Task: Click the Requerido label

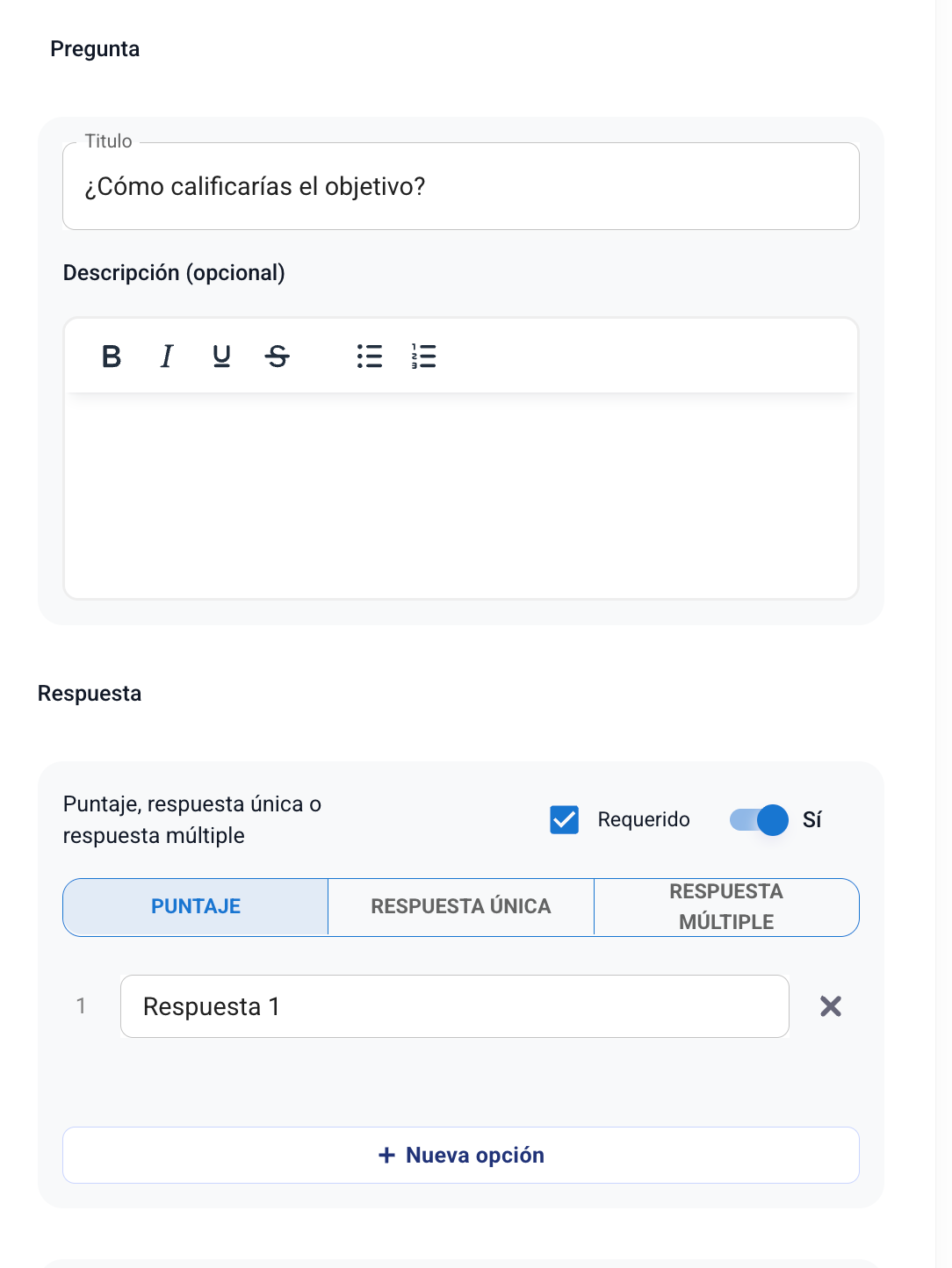Action: (644, 820)
